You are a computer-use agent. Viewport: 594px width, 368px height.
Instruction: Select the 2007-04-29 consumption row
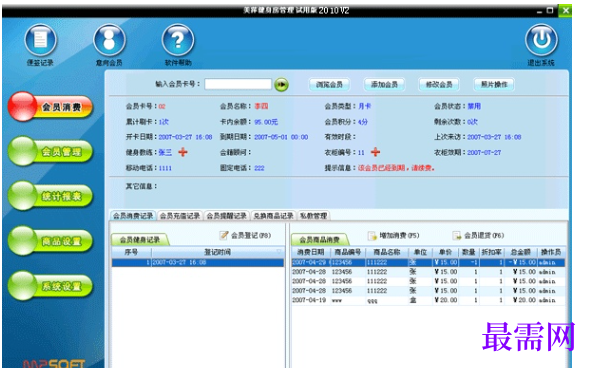[x=428, y=262]
